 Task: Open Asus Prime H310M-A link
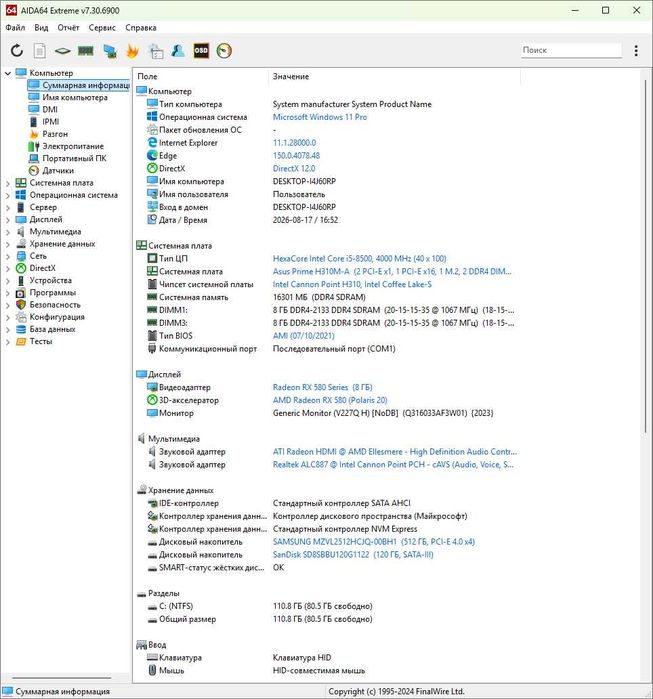pos(392,271)
